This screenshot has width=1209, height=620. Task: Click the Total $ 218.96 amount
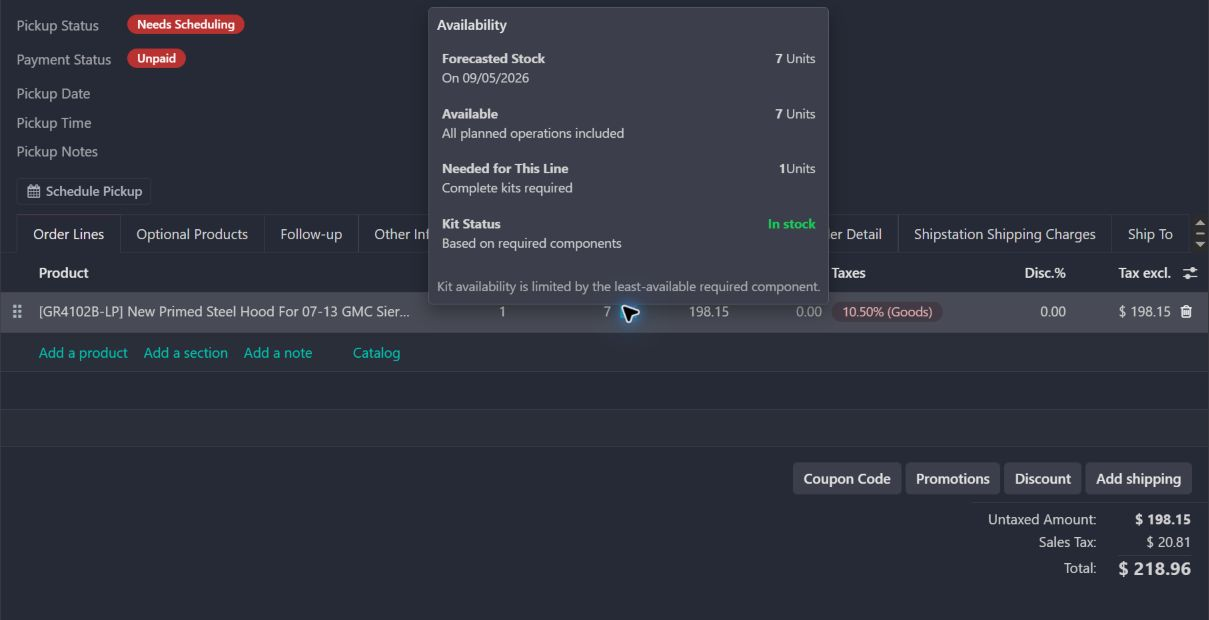(1154, 569)
